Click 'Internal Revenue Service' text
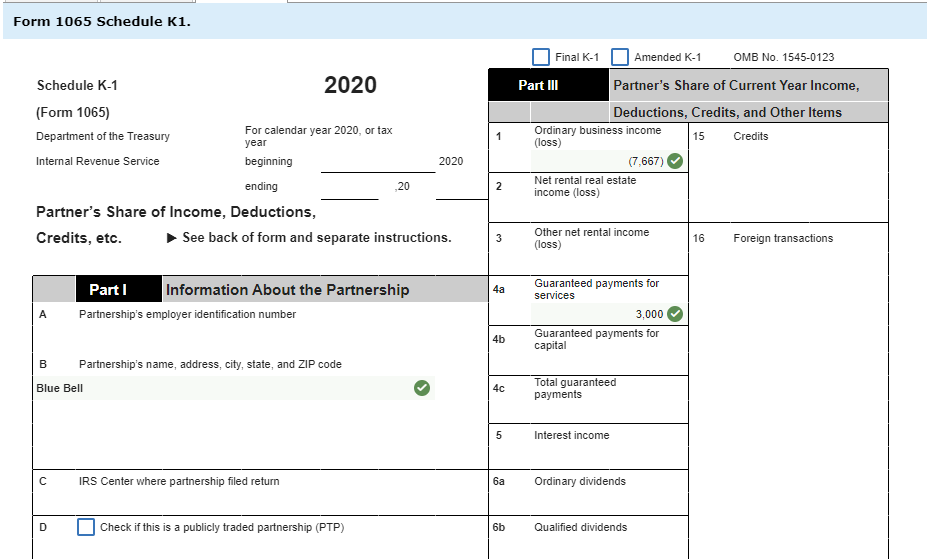This screenshot has height=559, width=927. (98, 161)
